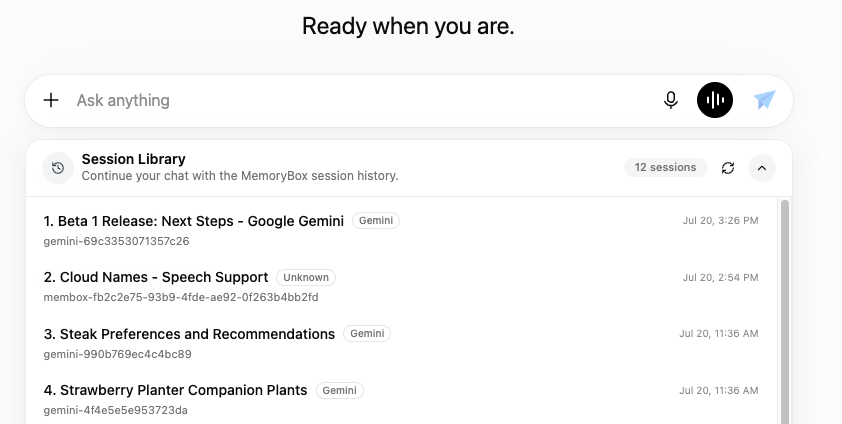This screenshot has height=424, width=842.
Task: Refresh the Session Library list
Action: tap(728, 168)
